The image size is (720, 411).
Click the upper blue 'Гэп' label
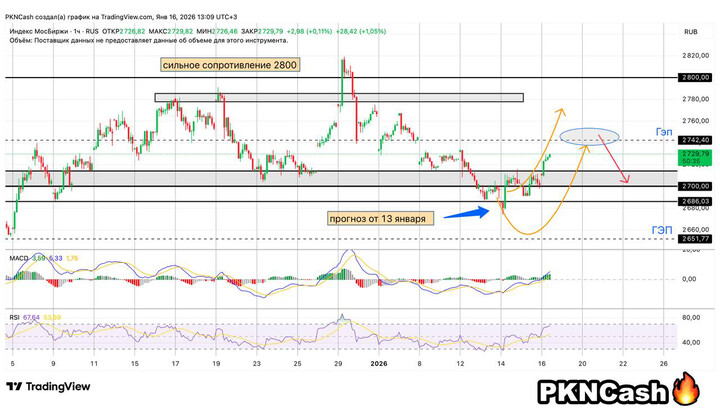(663, 131)
